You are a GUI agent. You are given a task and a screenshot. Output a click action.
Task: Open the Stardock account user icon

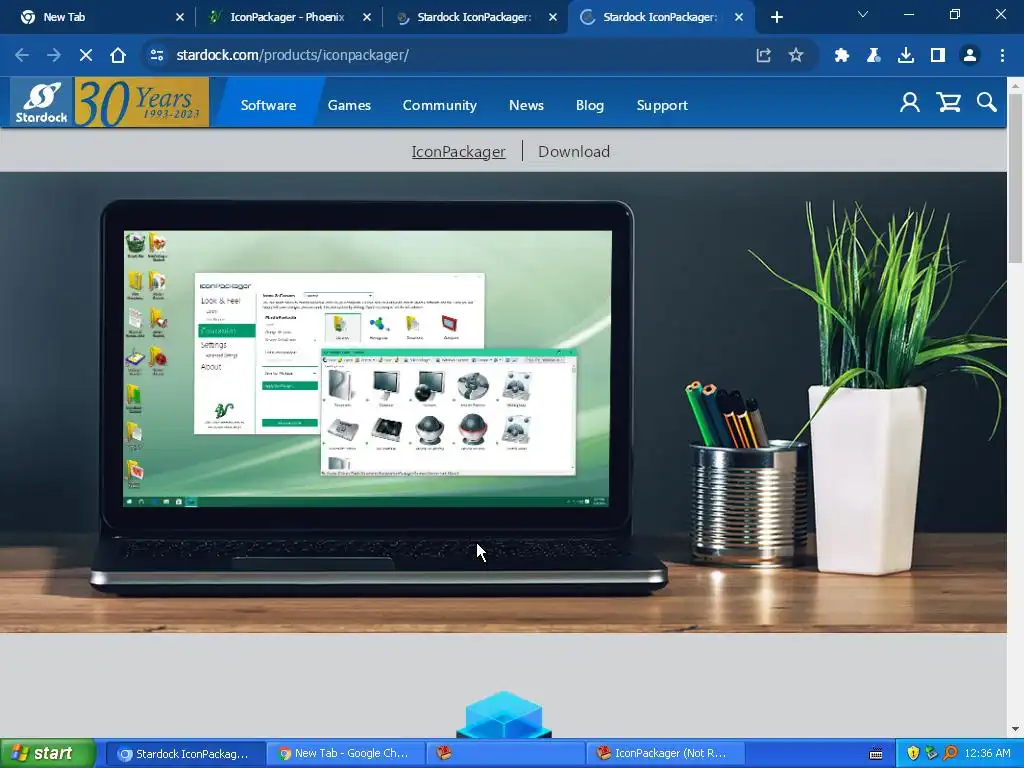[910, 103]
